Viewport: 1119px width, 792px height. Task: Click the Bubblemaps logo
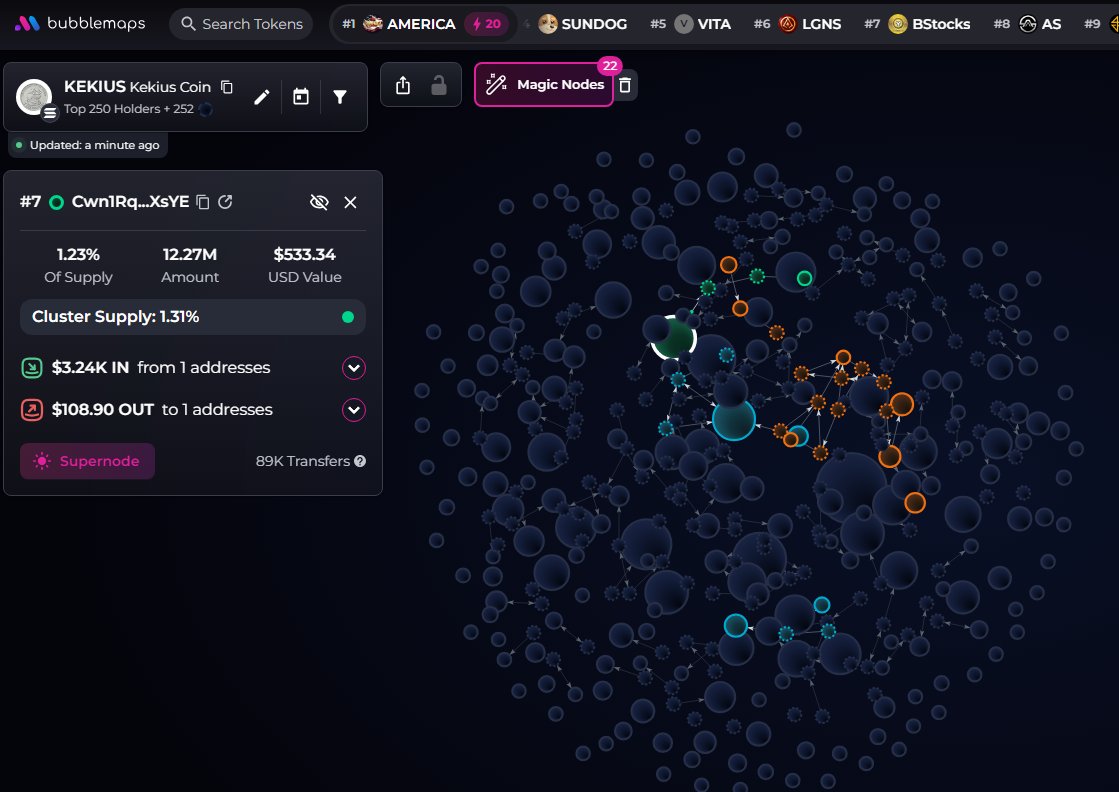point(79,24)
